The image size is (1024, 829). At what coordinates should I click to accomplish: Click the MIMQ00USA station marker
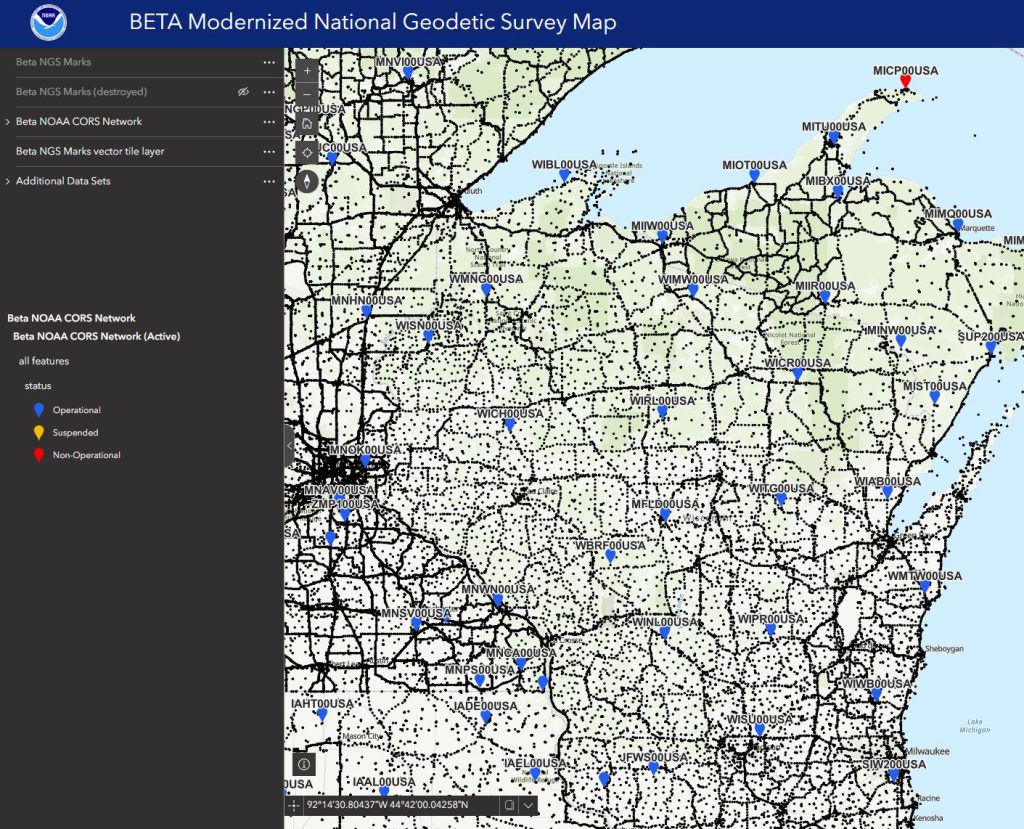957,225
